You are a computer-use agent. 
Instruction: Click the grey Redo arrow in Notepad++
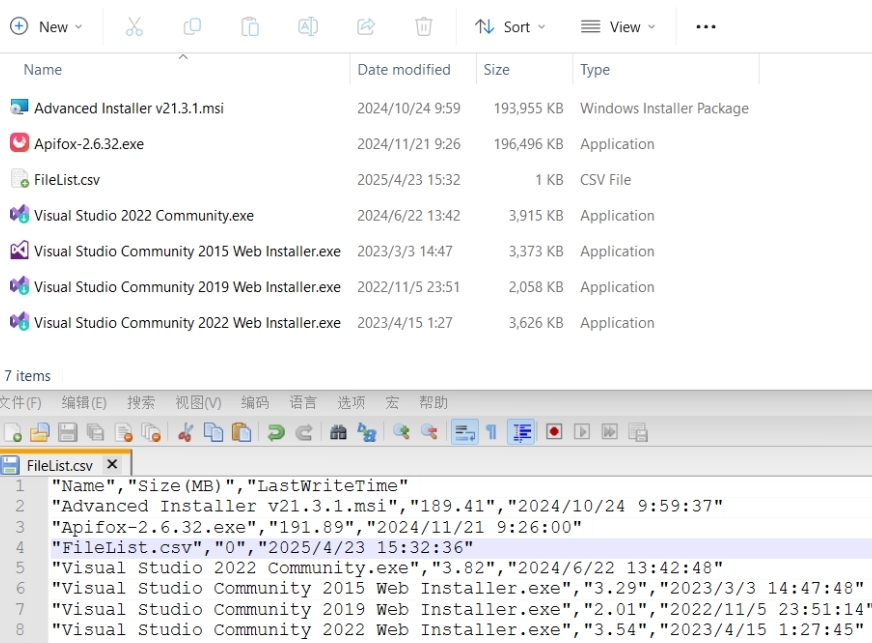coord(304,432)
